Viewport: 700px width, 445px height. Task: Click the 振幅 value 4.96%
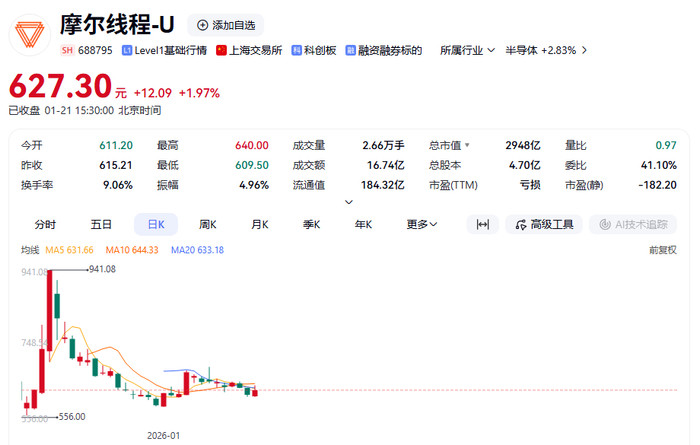tap(254, 185)
